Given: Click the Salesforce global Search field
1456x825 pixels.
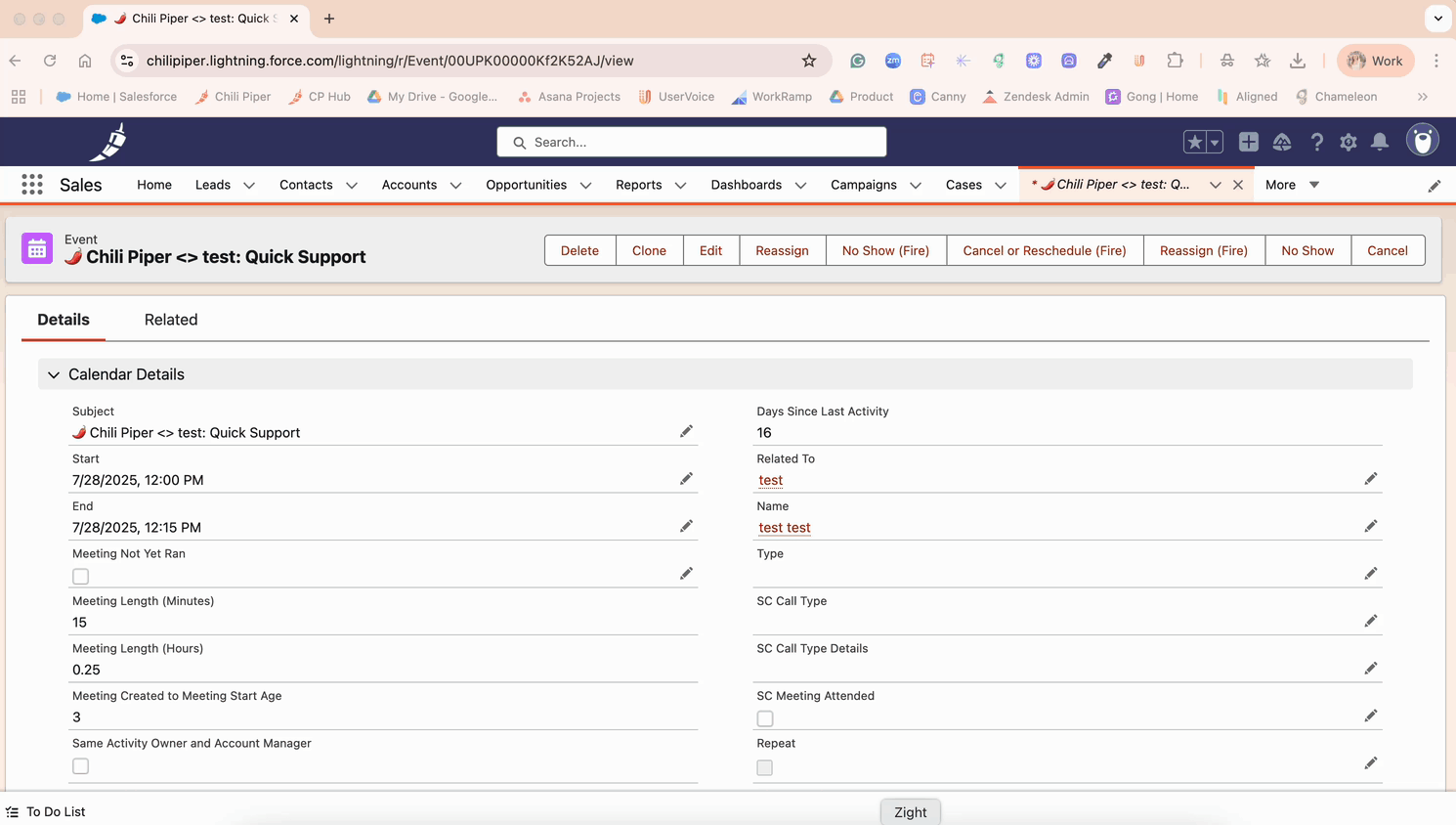Looking at the screenshot, I should pos(692,142).
